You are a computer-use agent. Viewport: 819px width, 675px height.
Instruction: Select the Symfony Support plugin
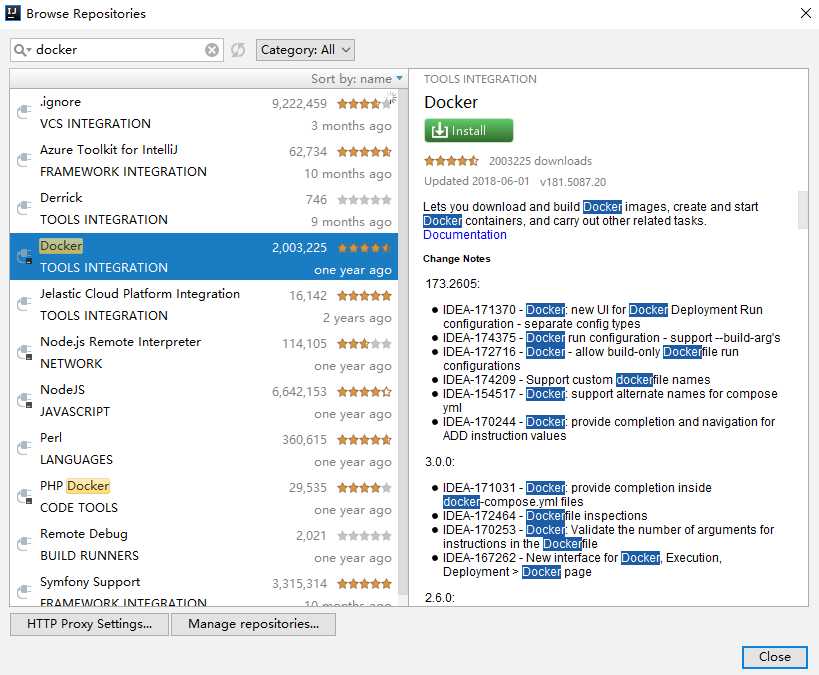[90, 582]
